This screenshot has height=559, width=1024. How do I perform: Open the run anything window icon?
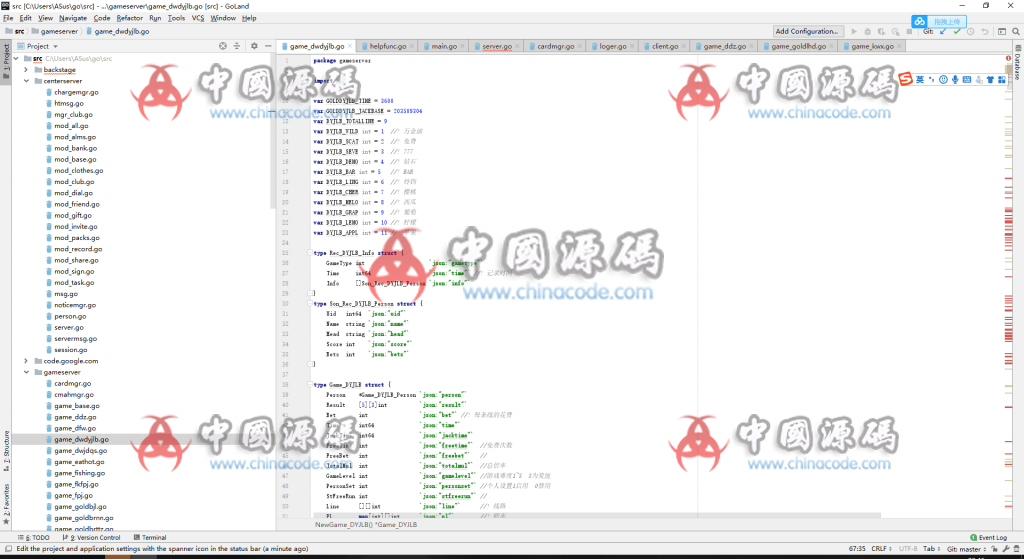[x=1002, y=31]
